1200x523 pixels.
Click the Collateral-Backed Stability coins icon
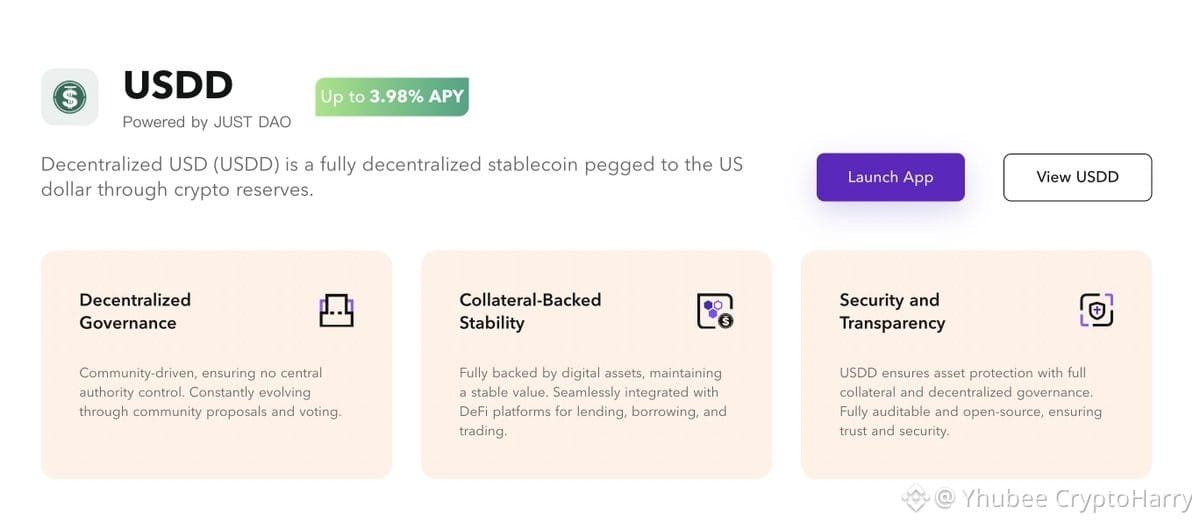(715, 311)
